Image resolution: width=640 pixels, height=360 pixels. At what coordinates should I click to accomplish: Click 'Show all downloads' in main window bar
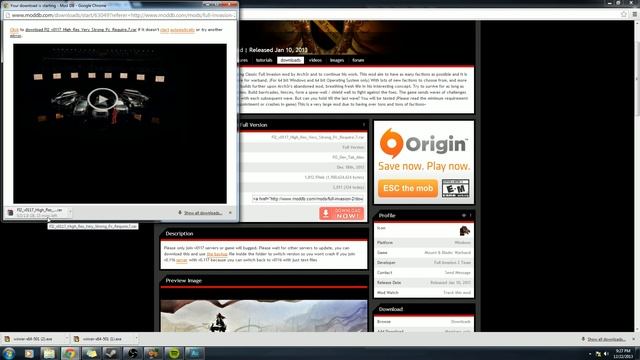tap(606, 339)
